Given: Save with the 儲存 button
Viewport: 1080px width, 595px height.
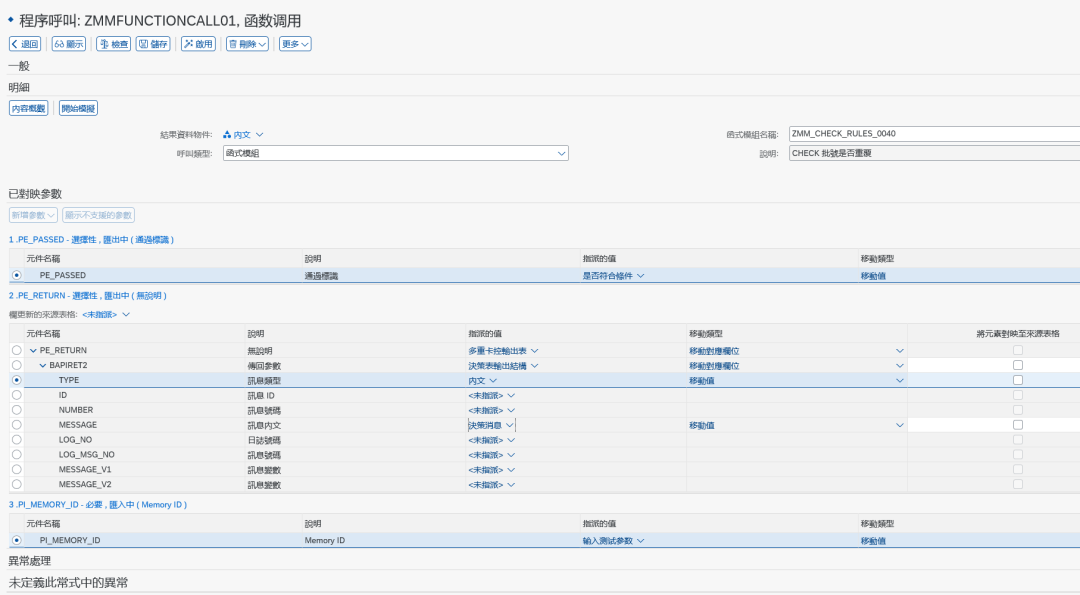Looking at the screenshot, I should point(153,44).
